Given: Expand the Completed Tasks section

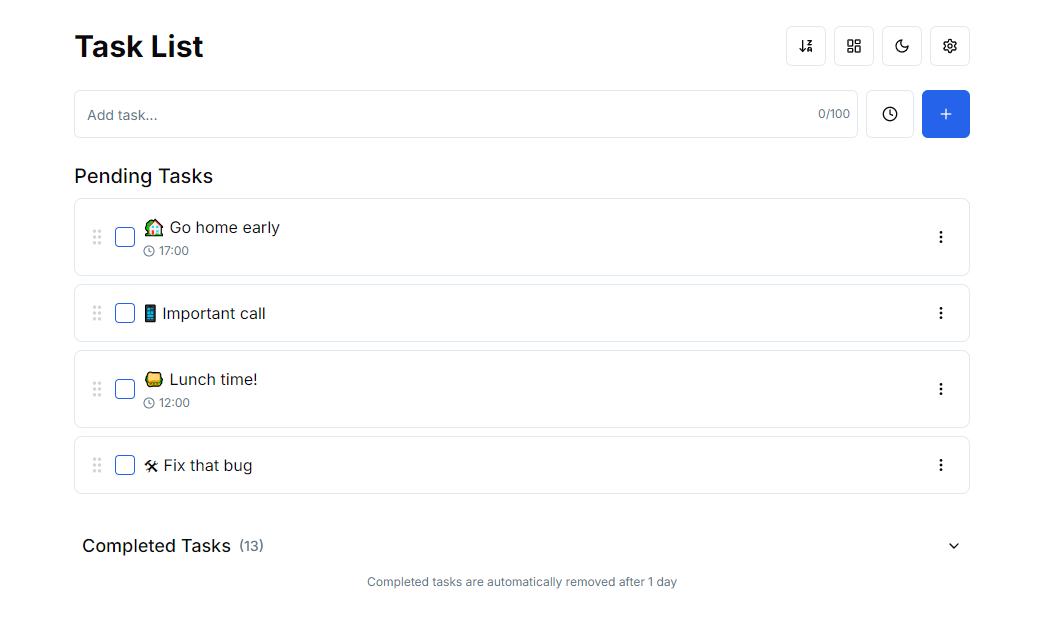Looking at the screenshot, I should [x=953, y=546].
